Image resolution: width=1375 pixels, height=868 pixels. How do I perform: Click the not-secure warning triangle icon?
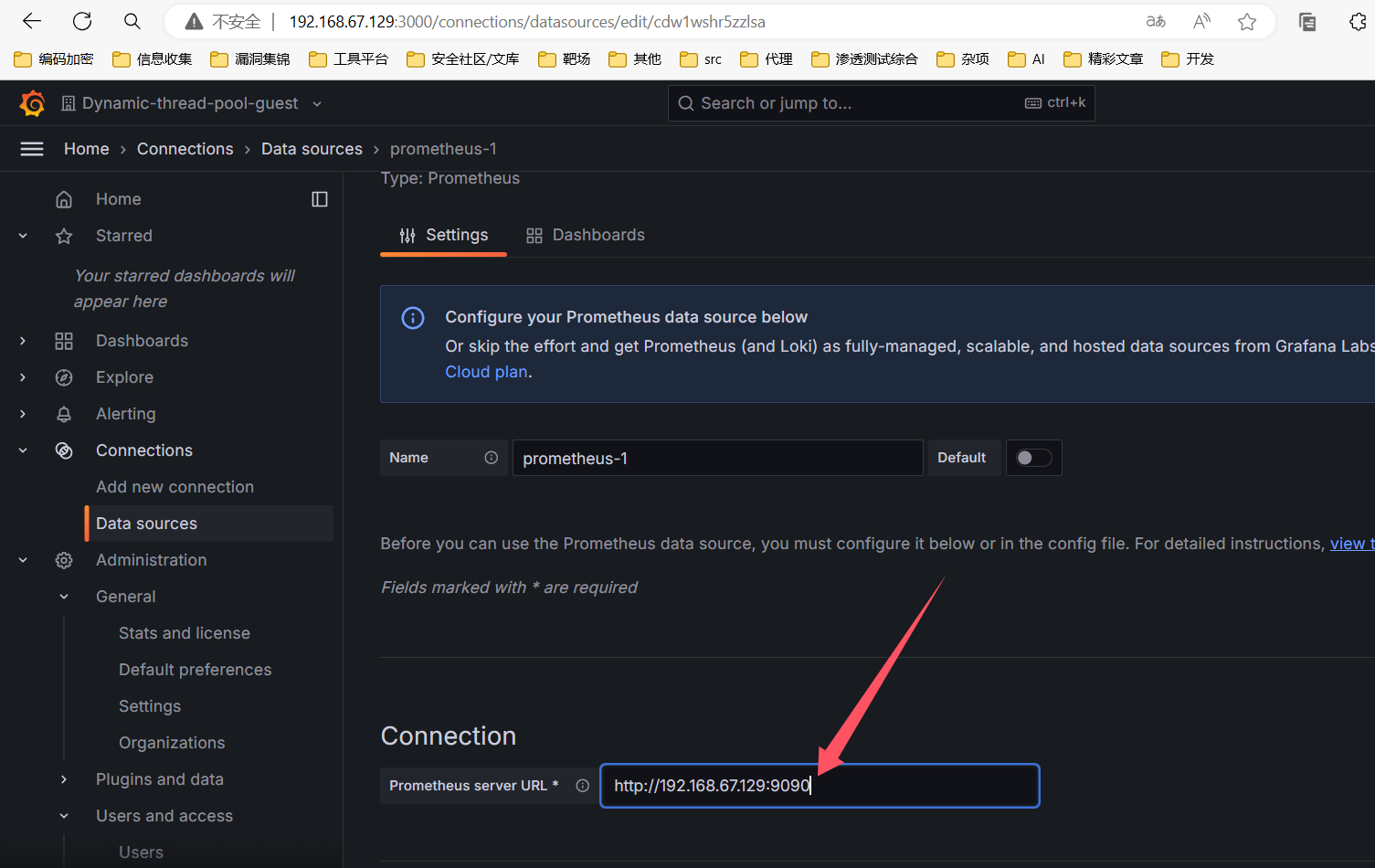194,22
